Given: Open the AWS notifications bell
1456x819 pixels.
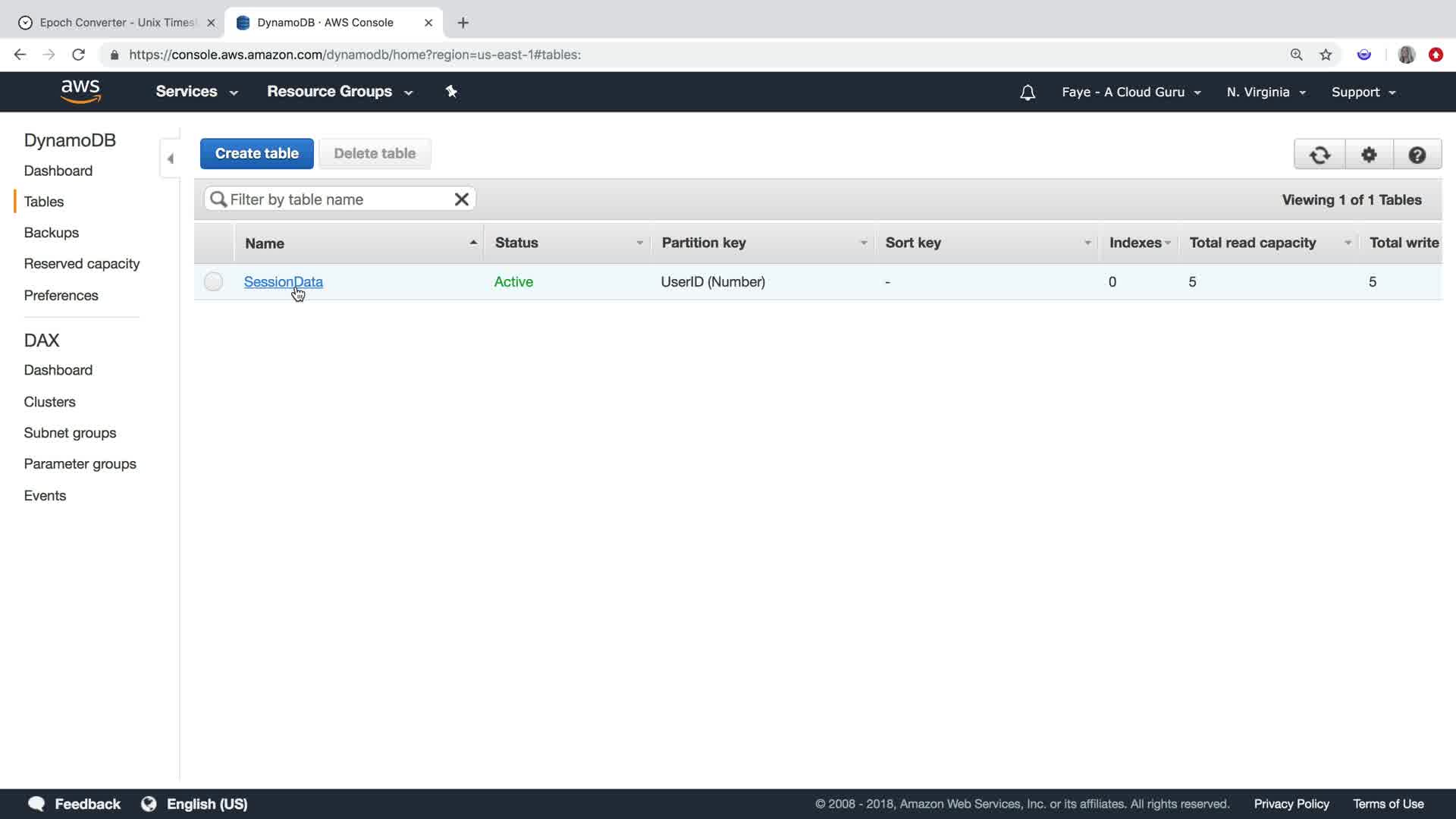Looking at the screenshot, I should (x=1028, y=93).
